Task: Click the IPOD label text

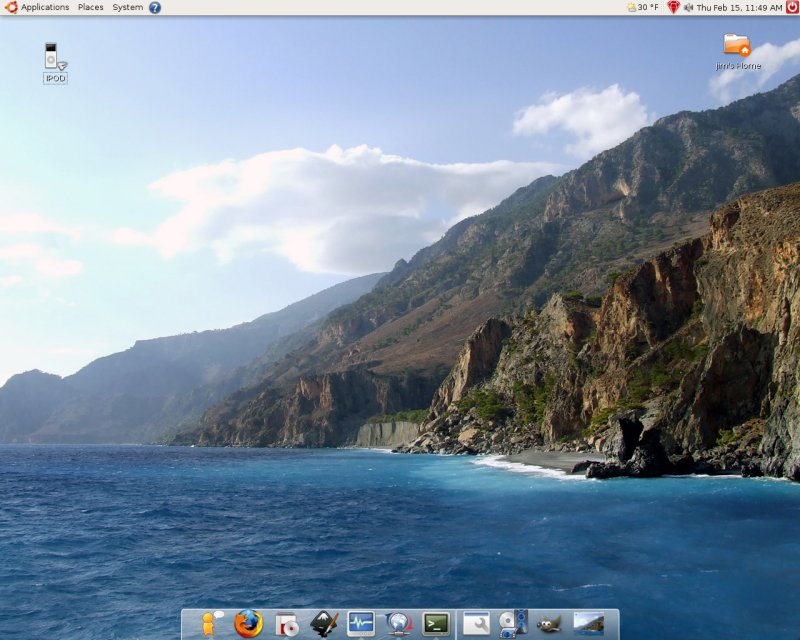Action: [x=55, y=79]
